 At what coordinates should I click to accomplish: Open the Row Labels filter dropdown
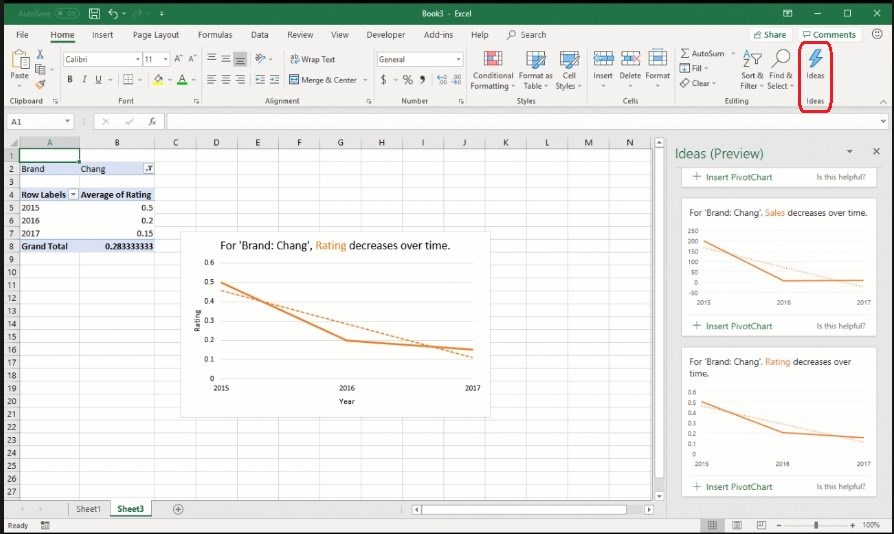pos(73,194)
